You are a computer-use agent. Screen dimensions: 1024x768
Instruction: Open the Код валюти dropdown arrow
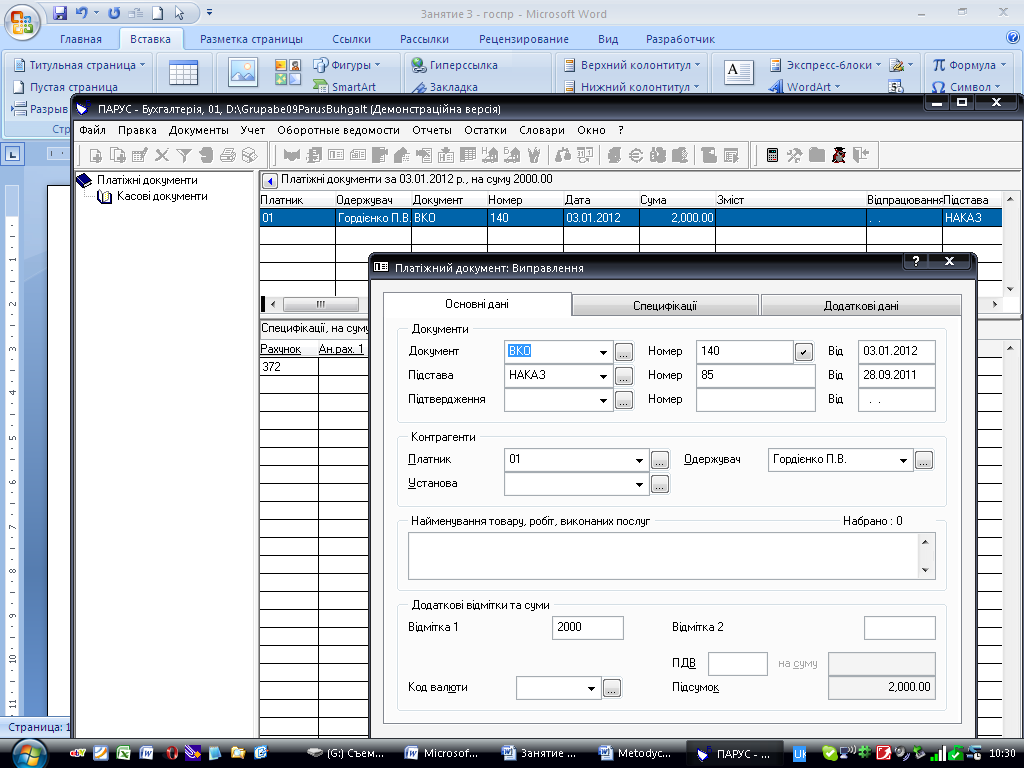[x=591, y=688]
